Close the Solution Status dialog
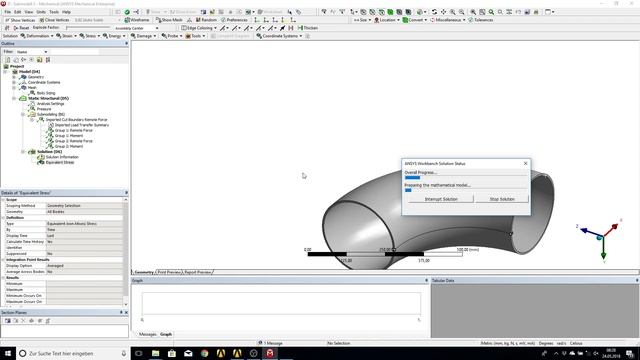640x360 pixels. pyautogui.click(x=525, y=163)
